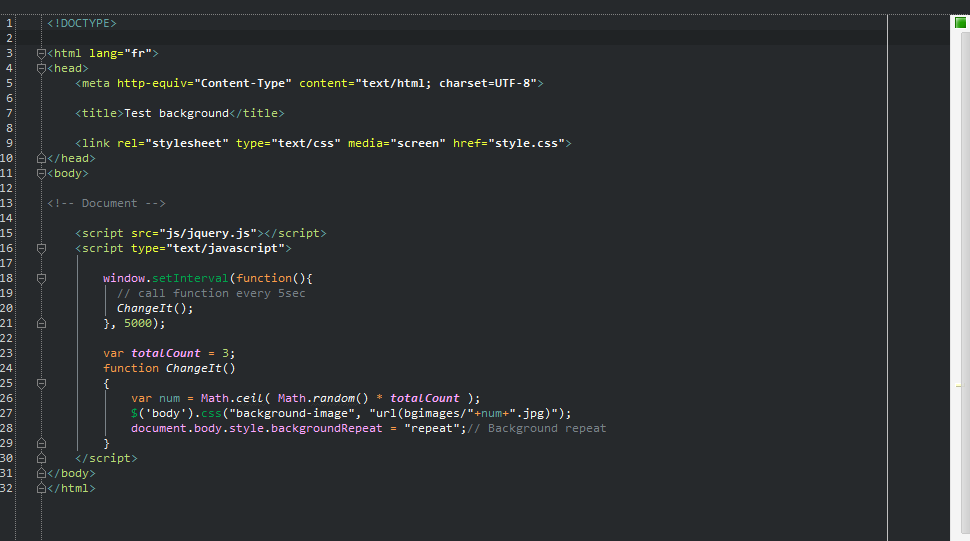The height and width of the screenshot is (541, 970).
Task: Click the setInterval method name
Action: tap(190, 278)
